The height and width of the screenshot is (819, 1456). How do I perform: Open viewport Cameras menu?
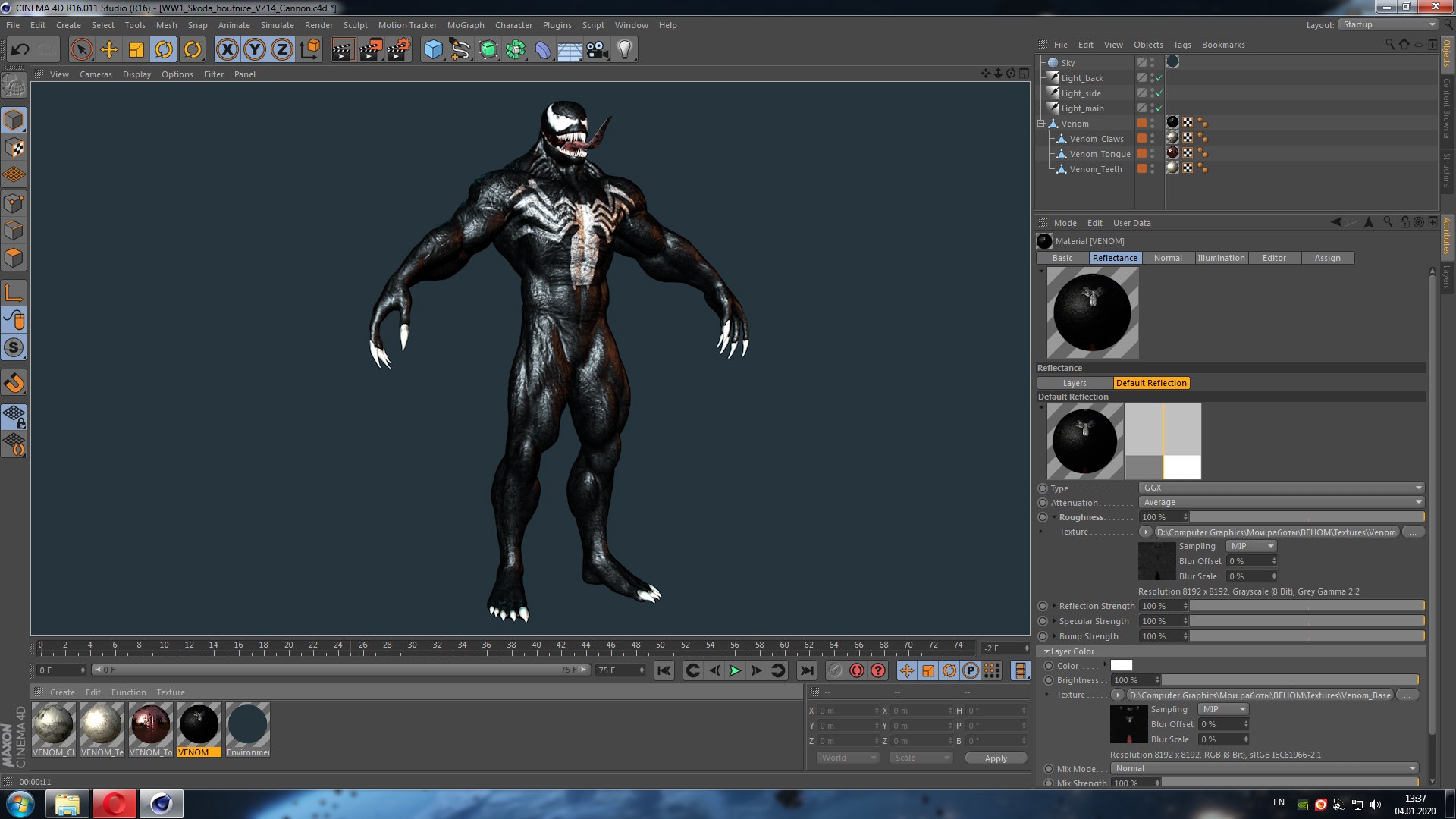96,74
